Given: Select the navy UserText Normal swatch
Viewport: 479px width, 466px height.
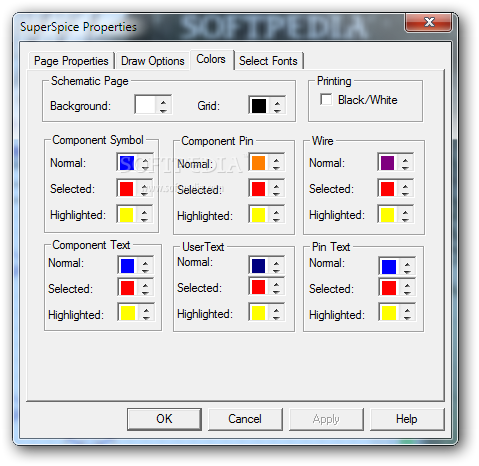Looking at the screenshot, I should (x=258, y=266).
